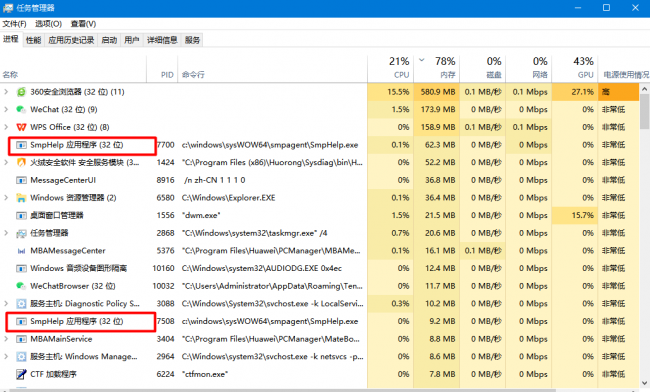Sort by the 内存 column header
Viewport: 650px width, 392px height.
(x=437, y=69)
